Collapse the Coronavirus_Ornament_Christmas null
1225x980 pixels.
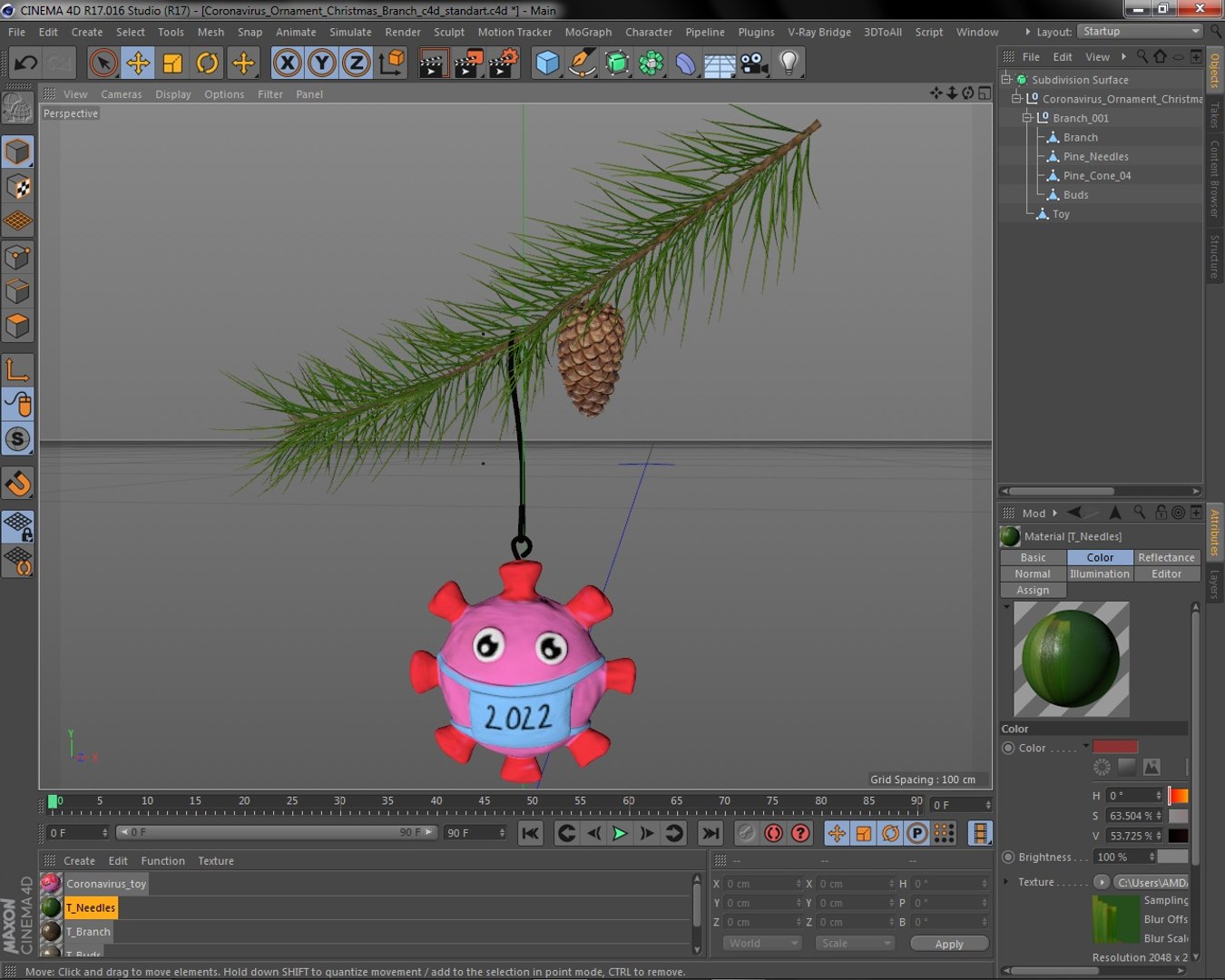click(1017, 99)
